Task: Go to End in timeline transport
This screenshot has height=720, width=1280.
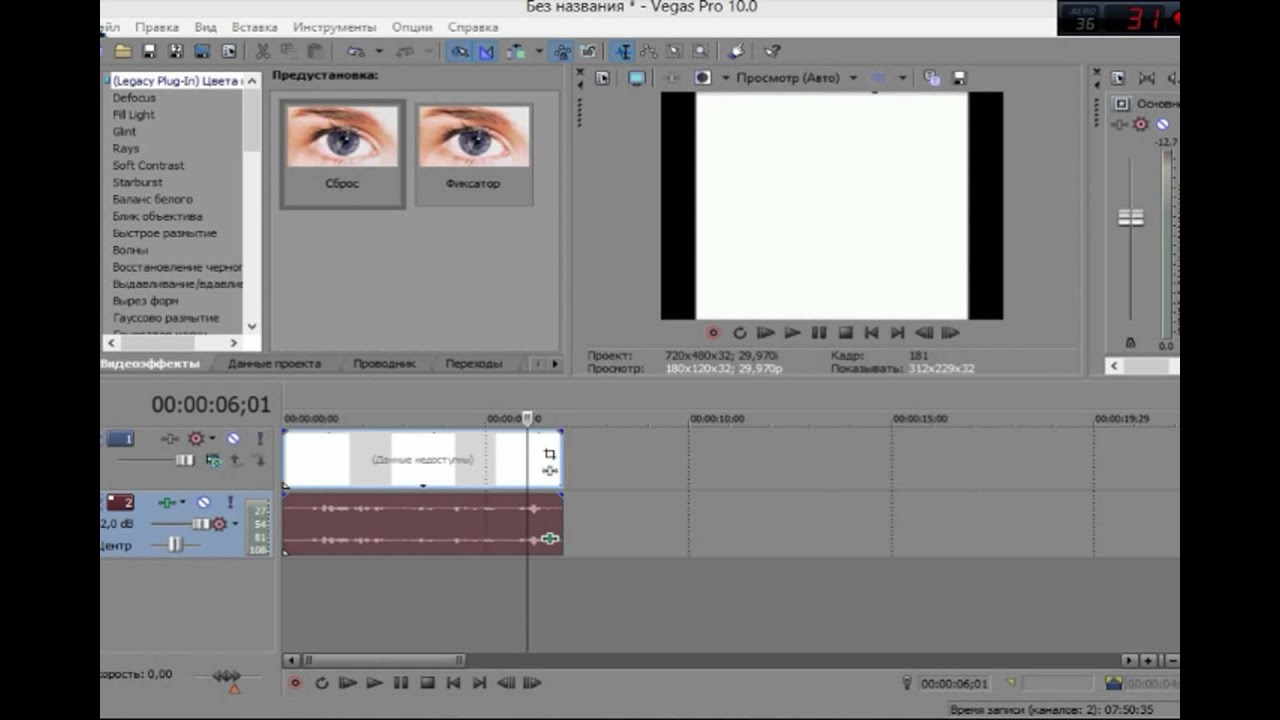Action: [479, 683]
